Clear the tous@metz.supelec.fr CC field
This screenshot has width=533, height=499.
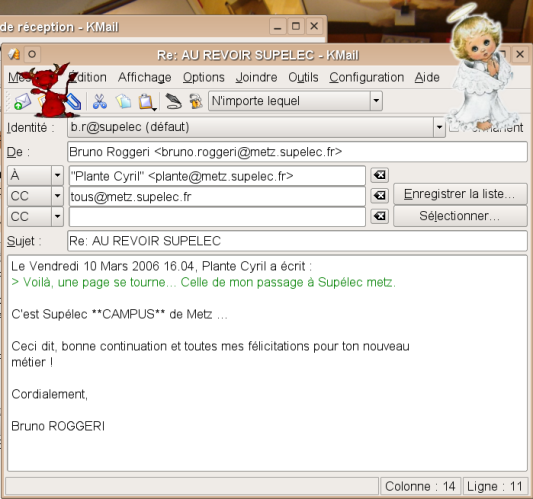[x=379, y=196]
